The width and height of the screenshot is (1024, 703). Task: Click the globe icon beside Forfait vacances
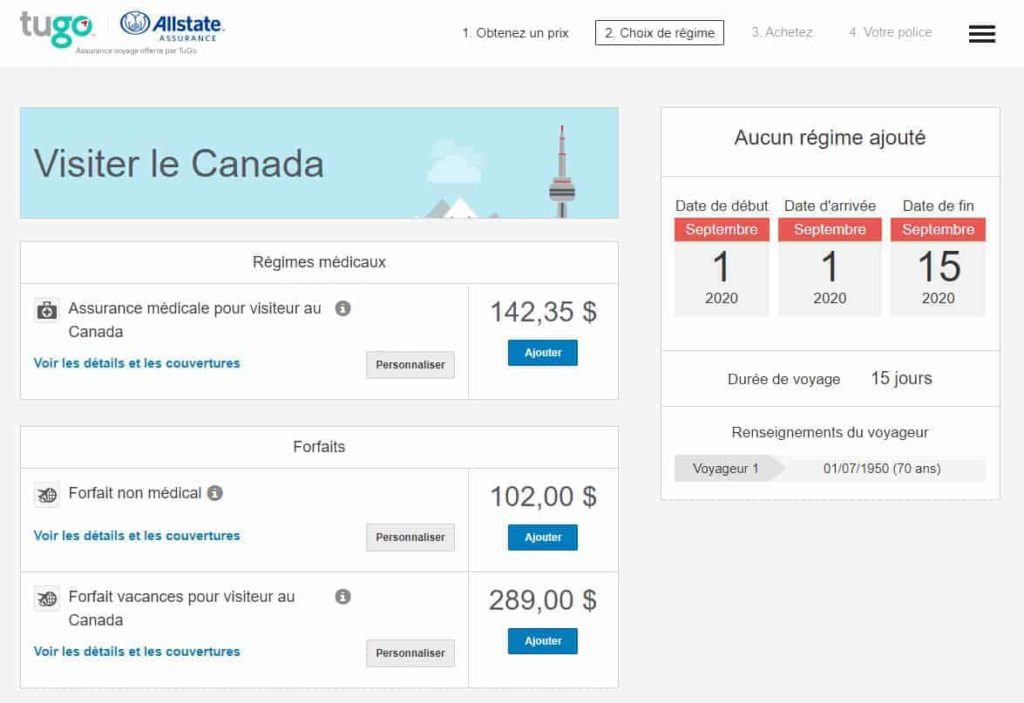pos(45,597)
